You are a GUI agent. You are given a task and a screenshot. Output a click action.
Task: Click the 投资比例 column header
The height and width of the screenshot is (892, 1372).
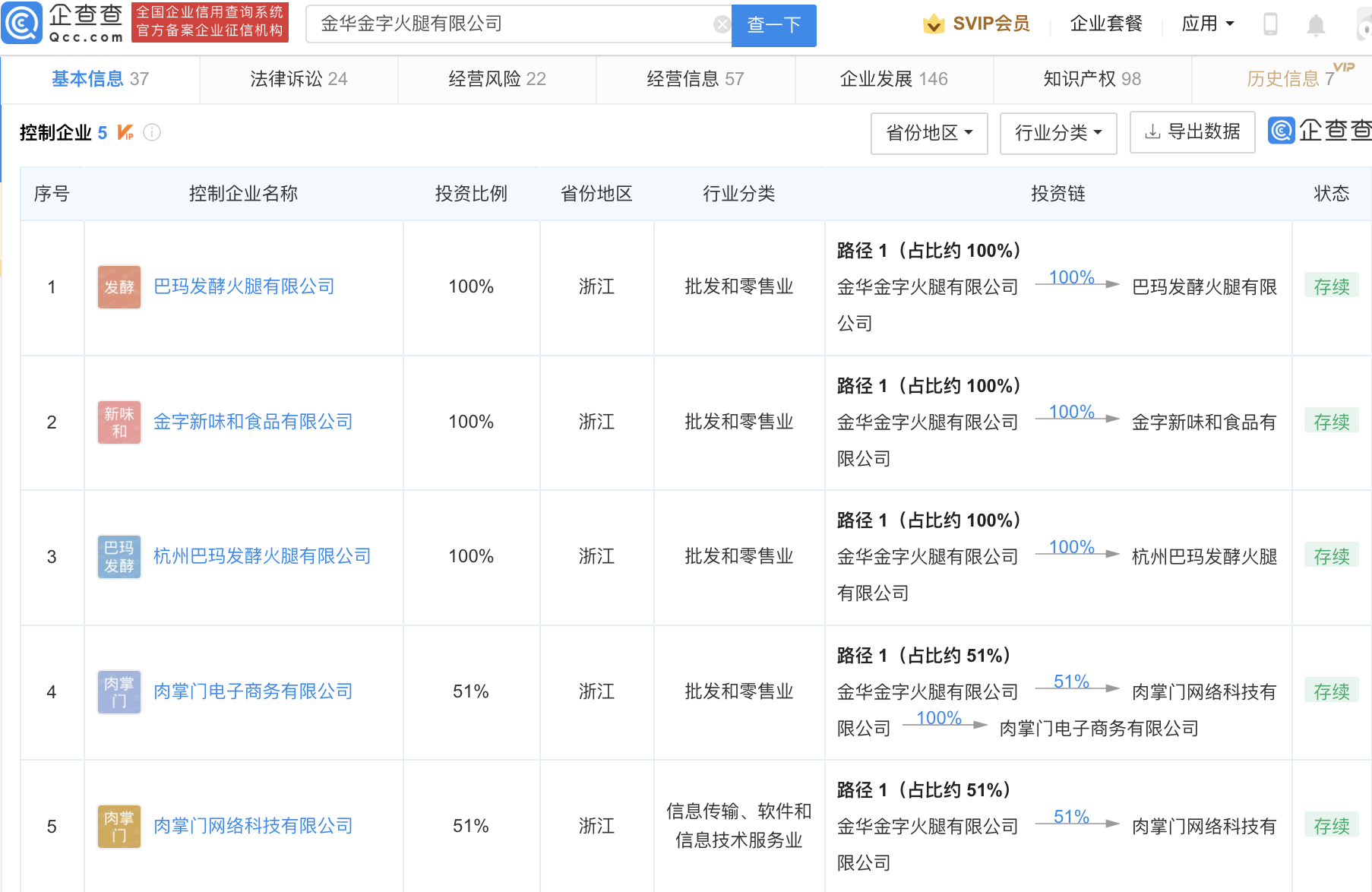[471, 194]
